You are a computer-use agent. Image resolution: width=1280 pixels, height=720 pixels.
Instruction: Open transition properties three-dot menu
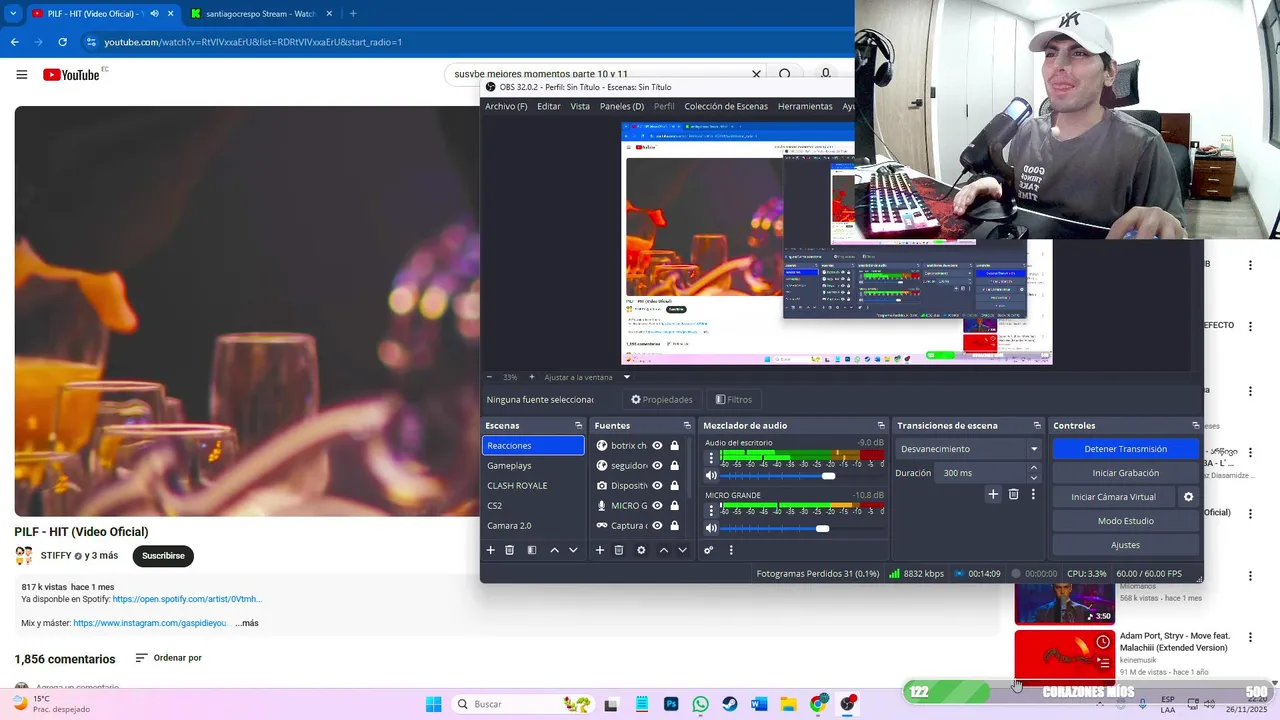[1033, 494]
